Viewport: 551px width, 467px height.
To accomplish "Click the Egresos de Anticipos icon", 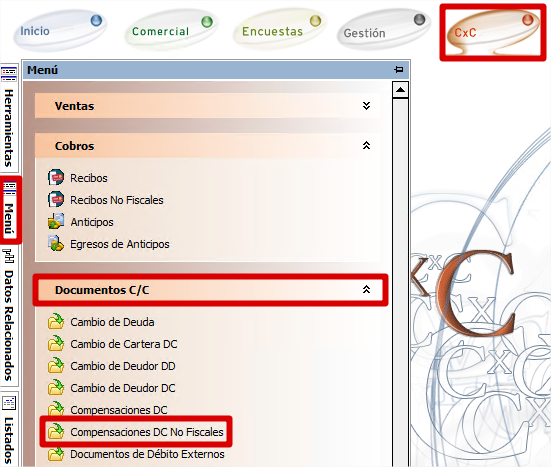I will point(56,244).
